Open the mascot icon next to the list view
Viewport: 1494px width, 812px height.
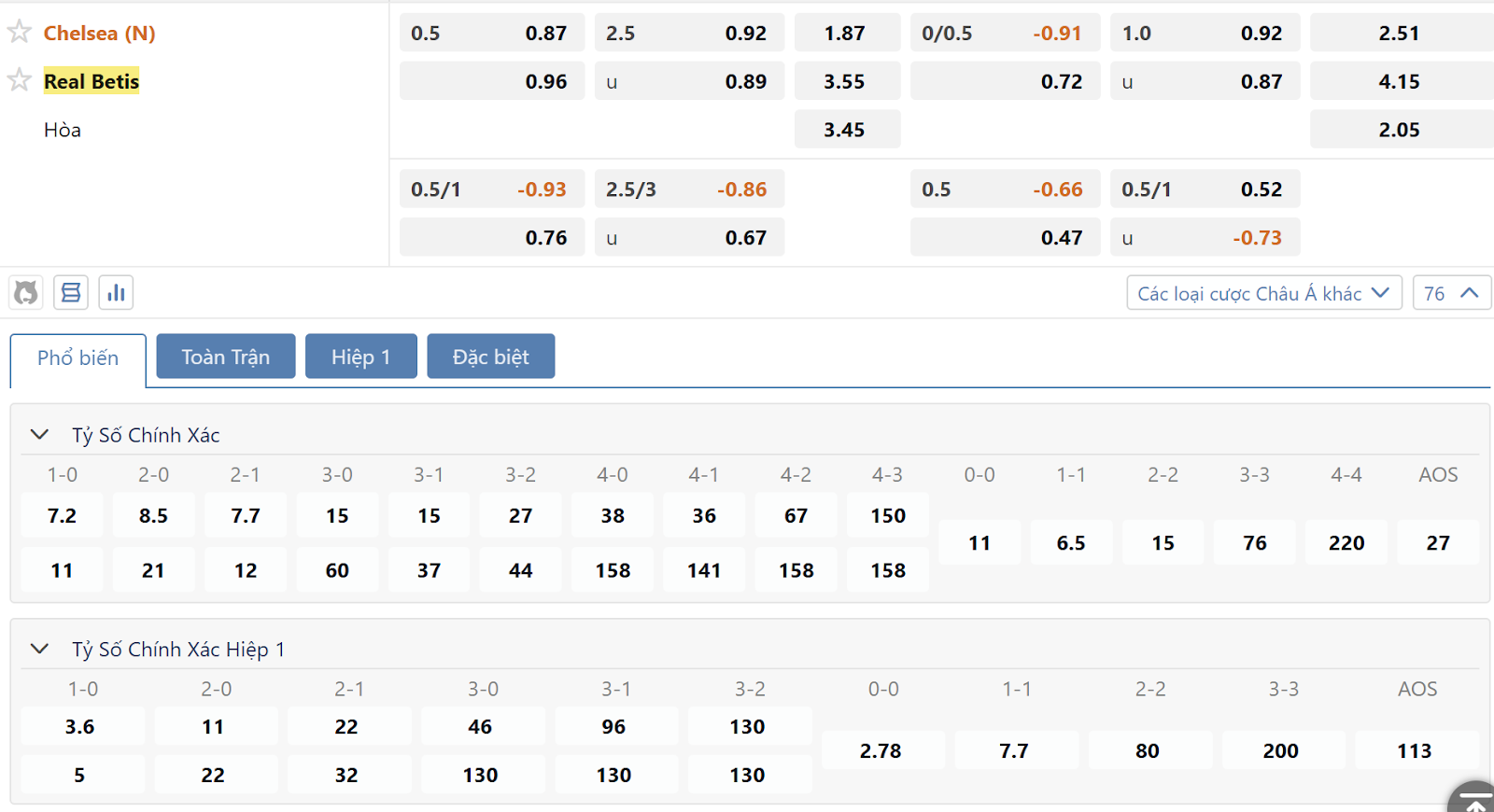(26, 293)
